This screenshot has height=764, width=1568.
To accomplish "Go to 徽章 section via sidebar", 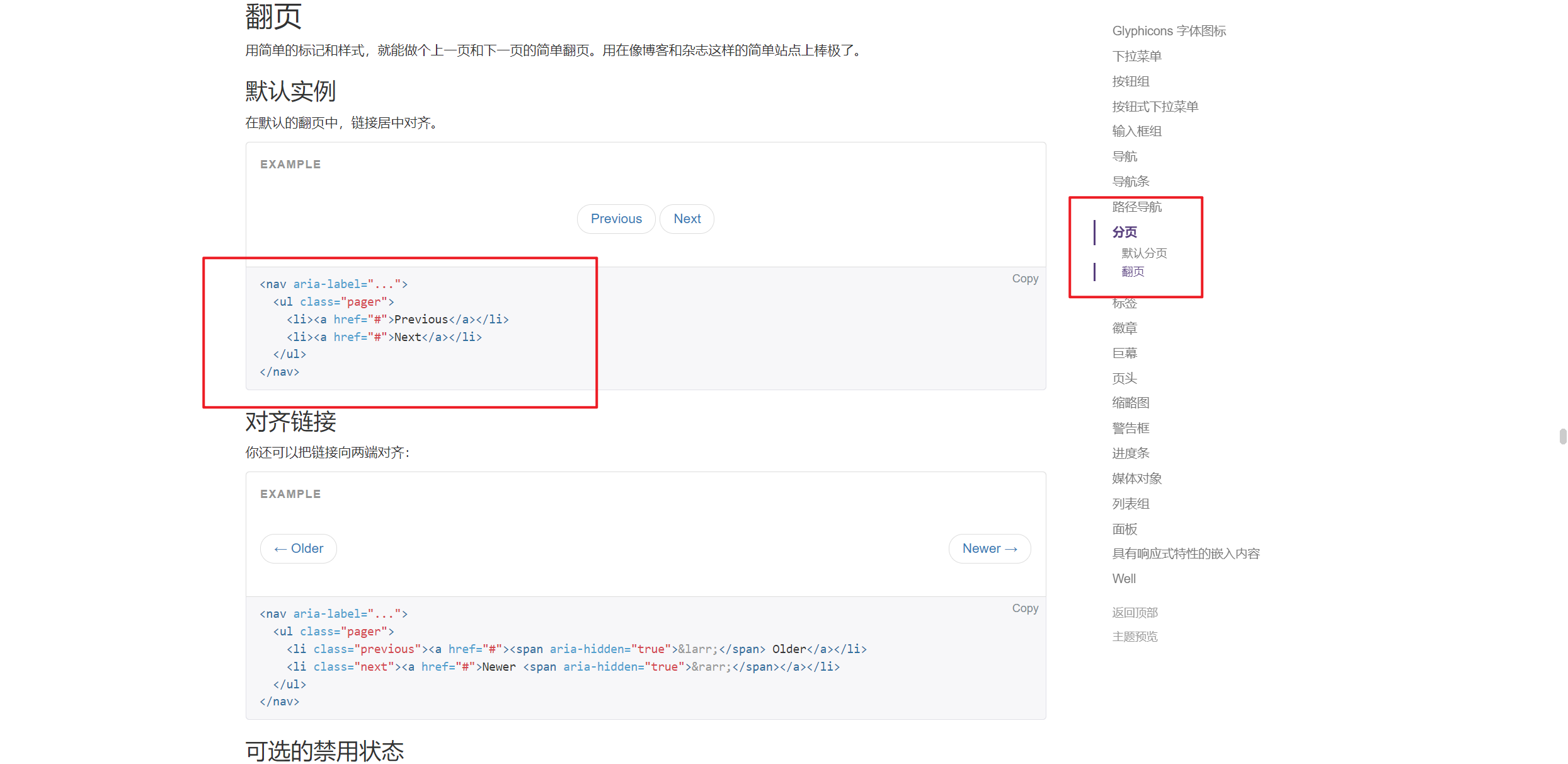I will (x=1124, y=328).
